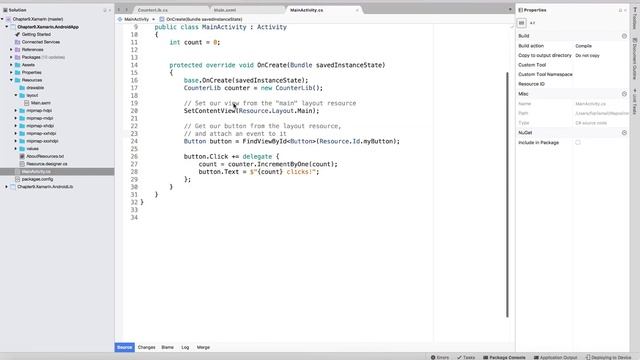This screenshot has width=640, height=360.
Task: Open the Package Console pad
Action: 504,357
